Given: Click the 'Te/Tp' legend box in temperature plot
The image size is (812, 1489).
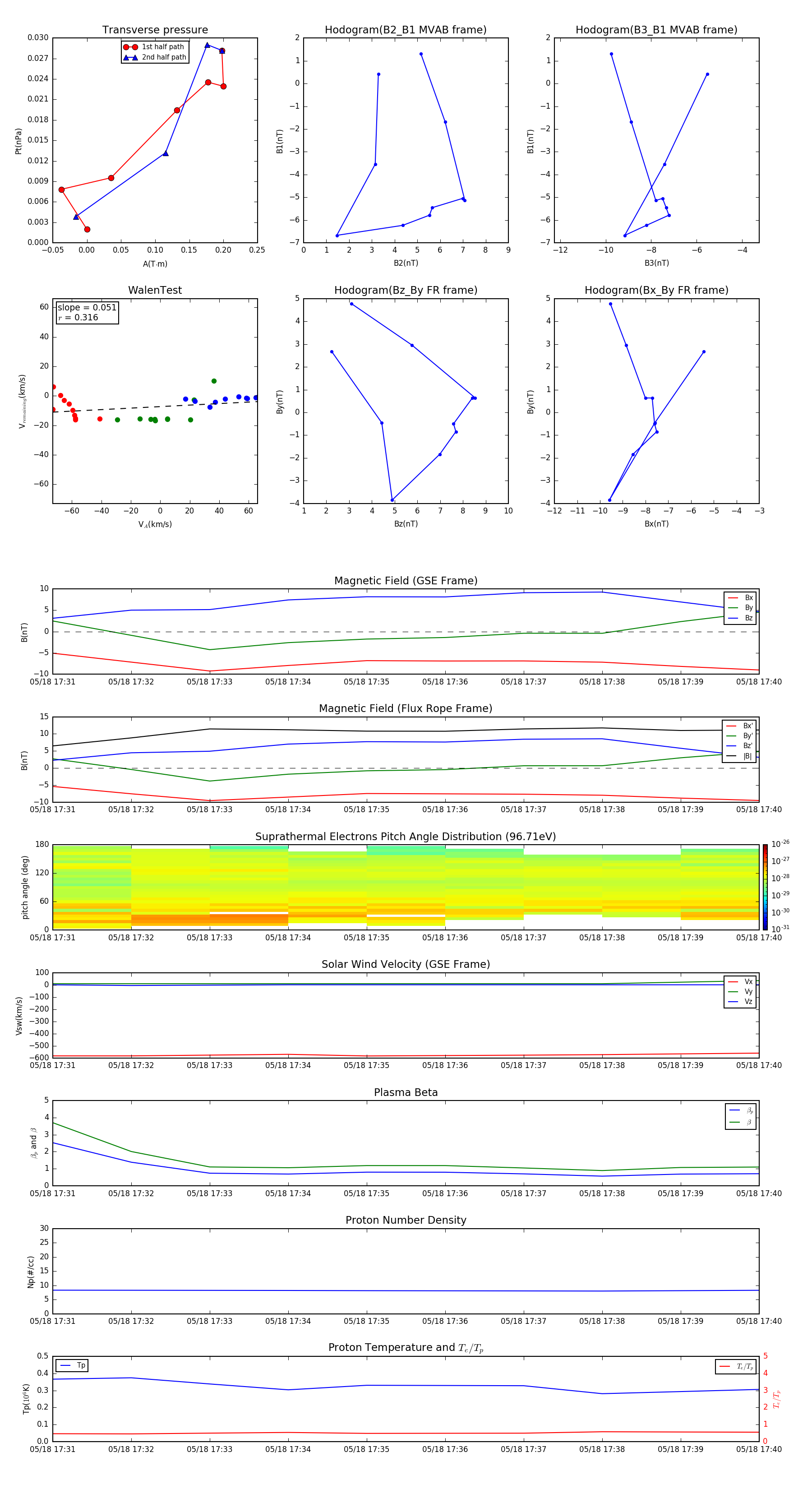Looking at the screenshot, I should pos(736,1366).
